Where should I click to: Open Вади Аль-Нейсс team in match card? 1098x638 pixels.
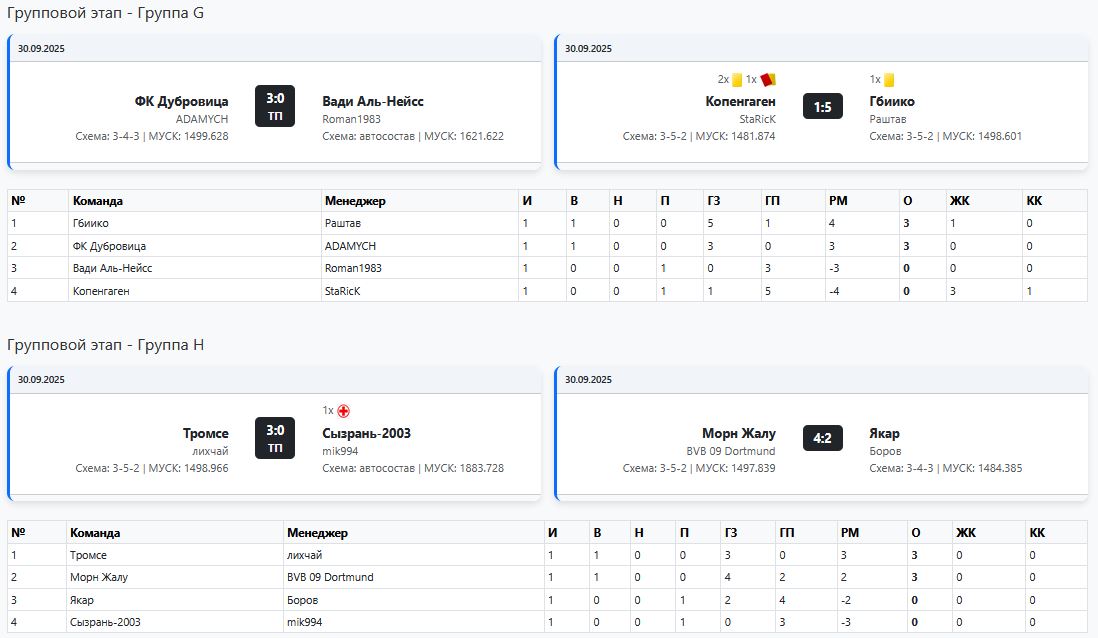373,101
